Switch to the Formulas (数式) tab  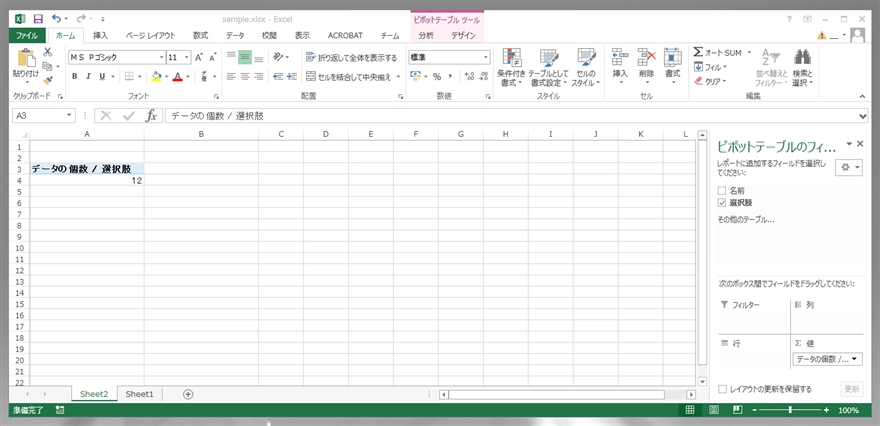pos(200,35)
